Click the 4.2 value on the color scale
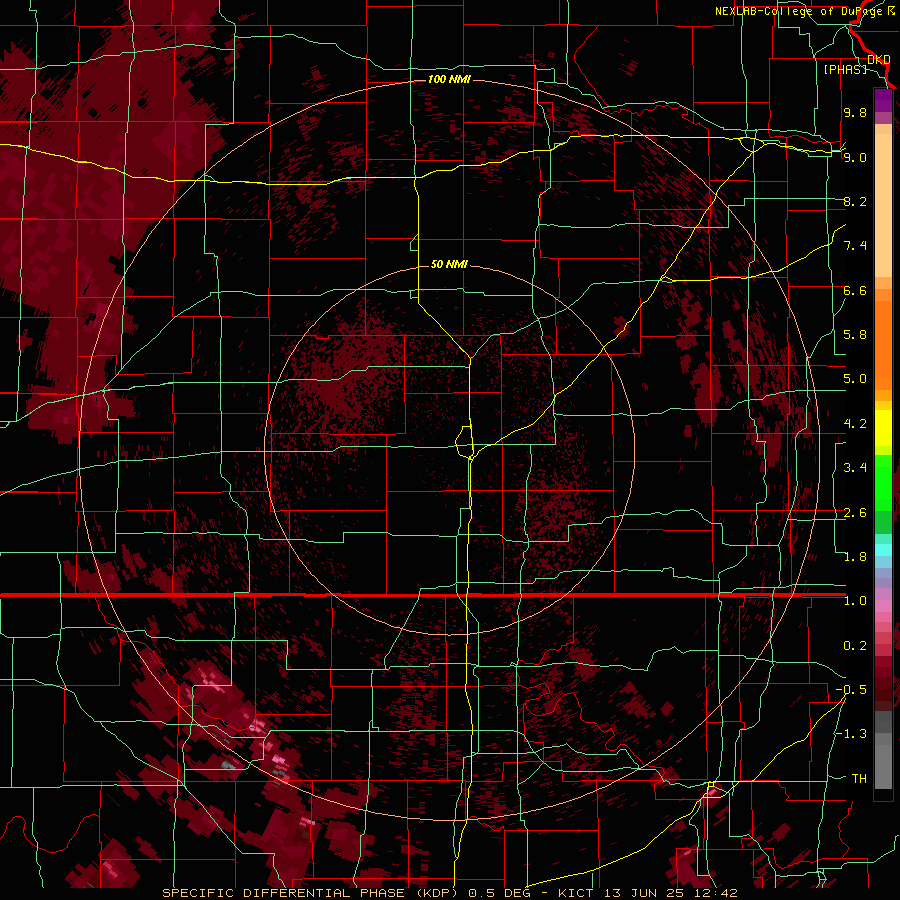Image resolution: width=900 pixels, height=900 pixels. [x=855, y=424]
